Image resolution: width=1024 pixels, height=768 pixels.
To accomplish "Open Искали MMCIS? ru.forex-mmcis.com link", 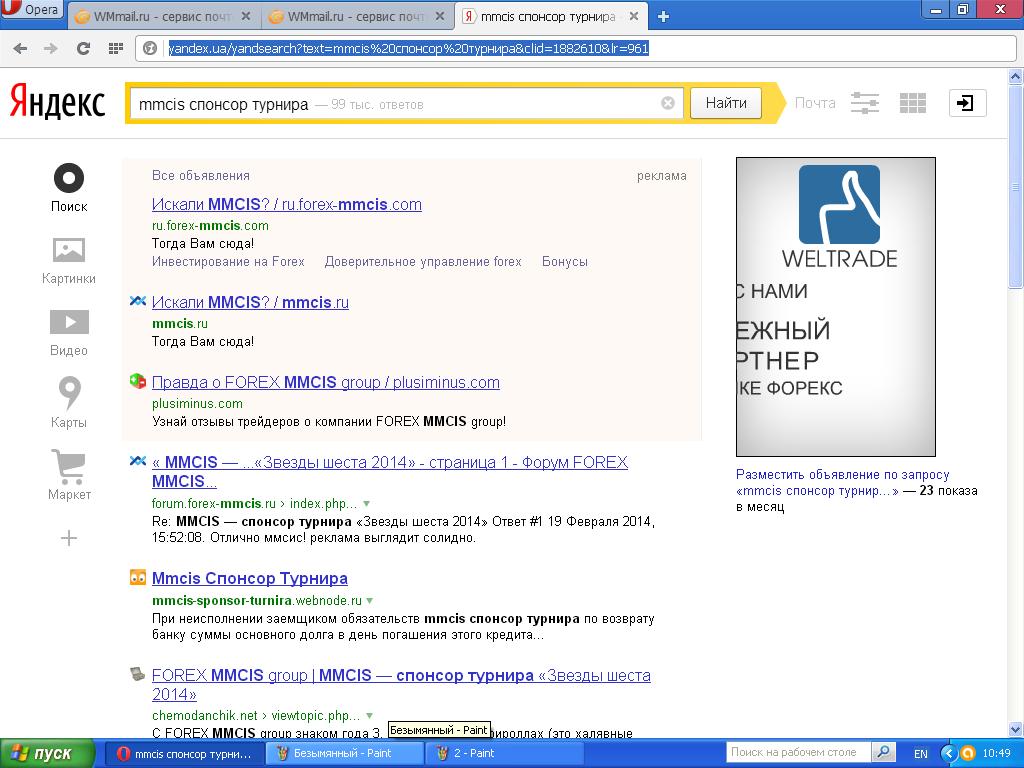I will pyautogui.click(x=287, y=204).
